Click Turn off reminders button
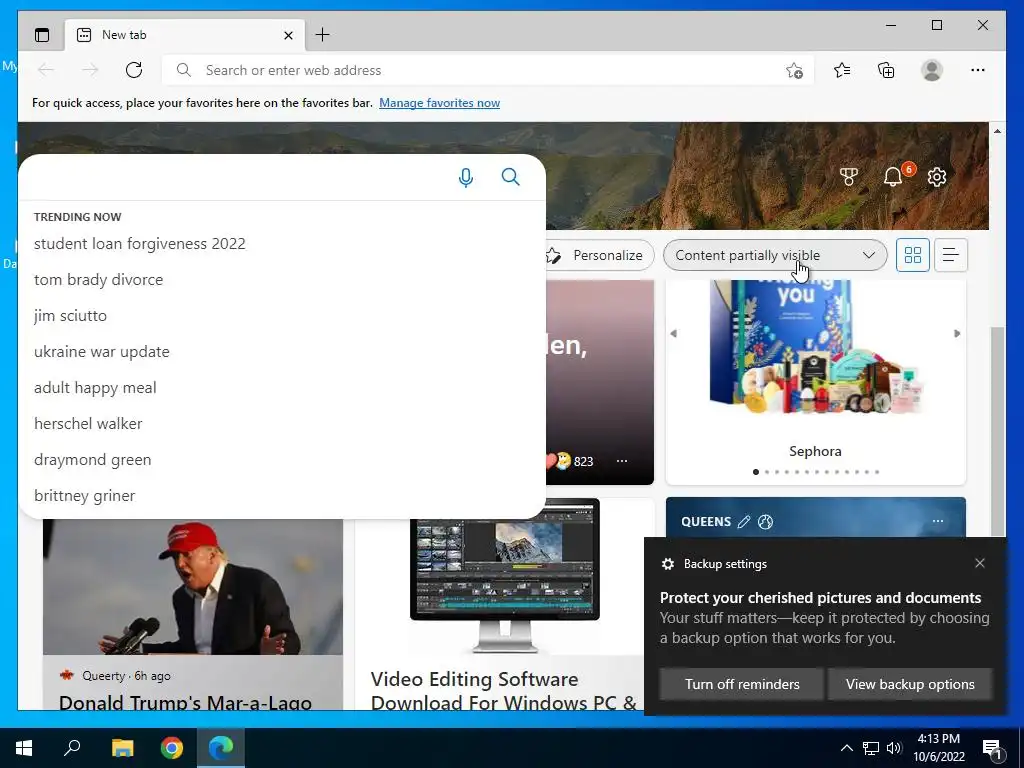This screenshot has width=1024, height=768. pyautogui.click(x=742, y=684)
